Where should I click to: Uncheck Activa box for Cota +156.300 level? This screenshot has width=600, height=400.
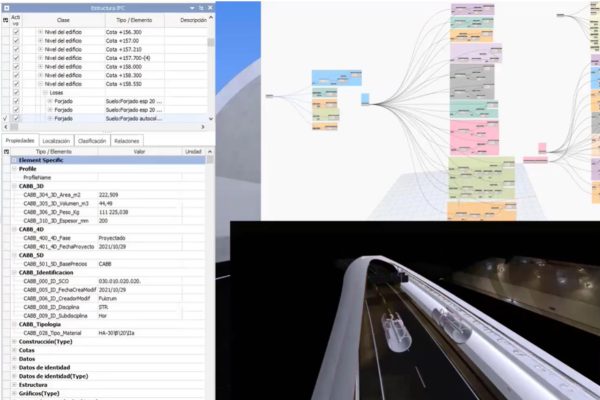pyautogui.click(x=16, y=33)
